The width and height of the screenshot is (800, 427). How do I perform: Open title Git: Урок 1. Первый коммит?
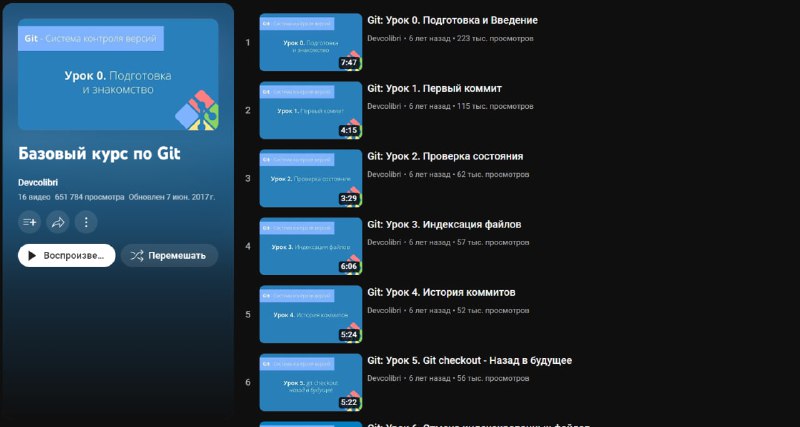pos(435,89)
